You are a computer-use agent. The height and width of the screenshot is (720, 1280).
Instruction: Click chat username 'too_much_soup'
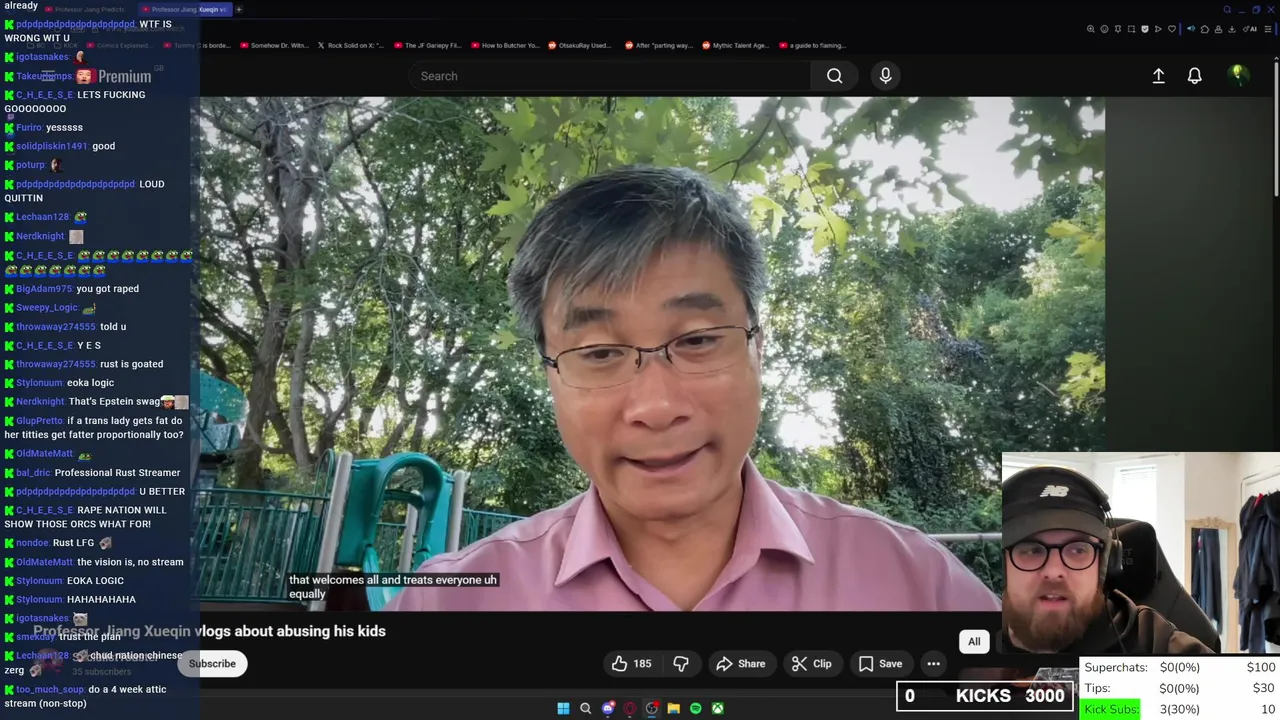(x=50, y=689)
